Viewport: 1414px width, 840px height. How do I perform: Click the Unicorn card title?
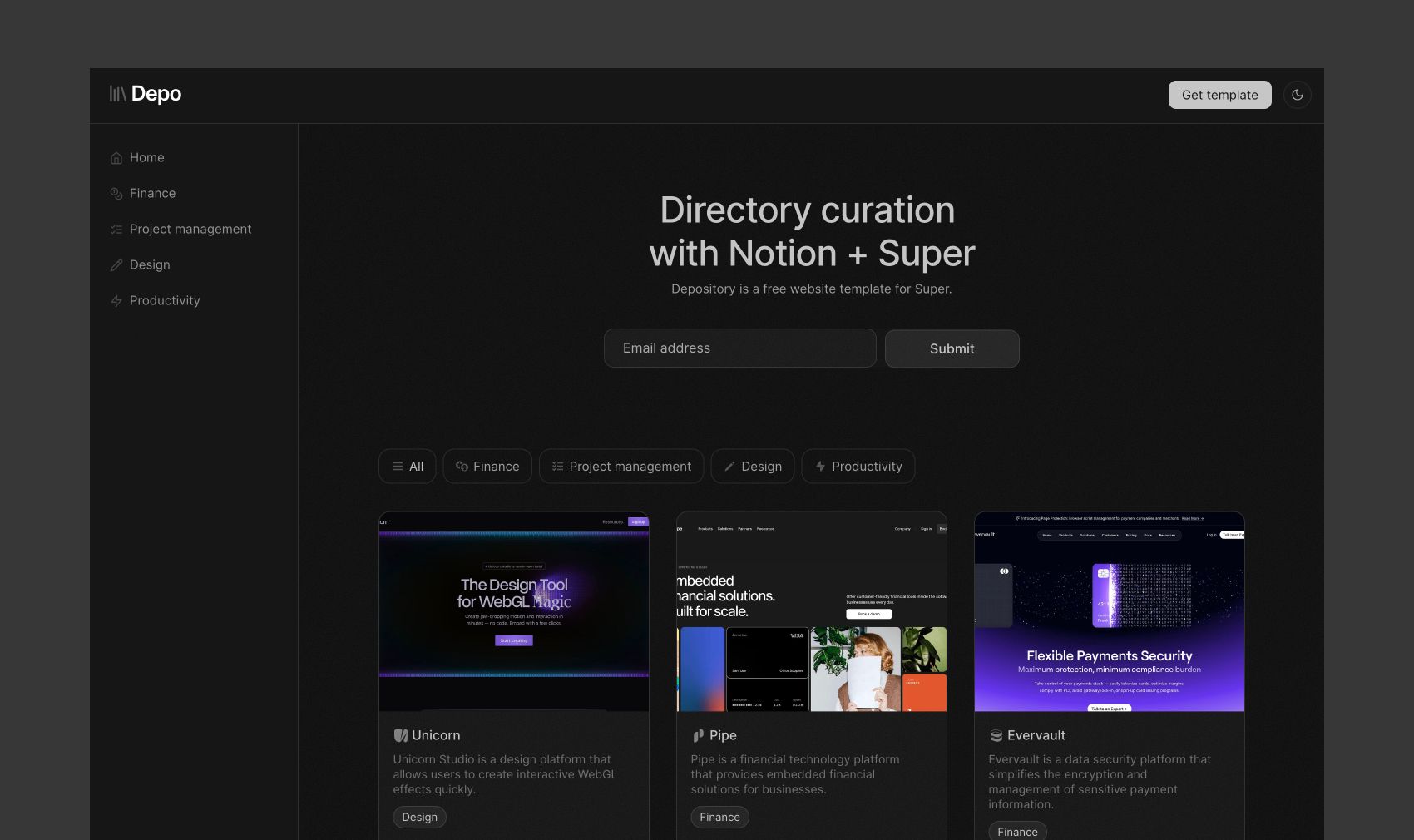(436, 735)
